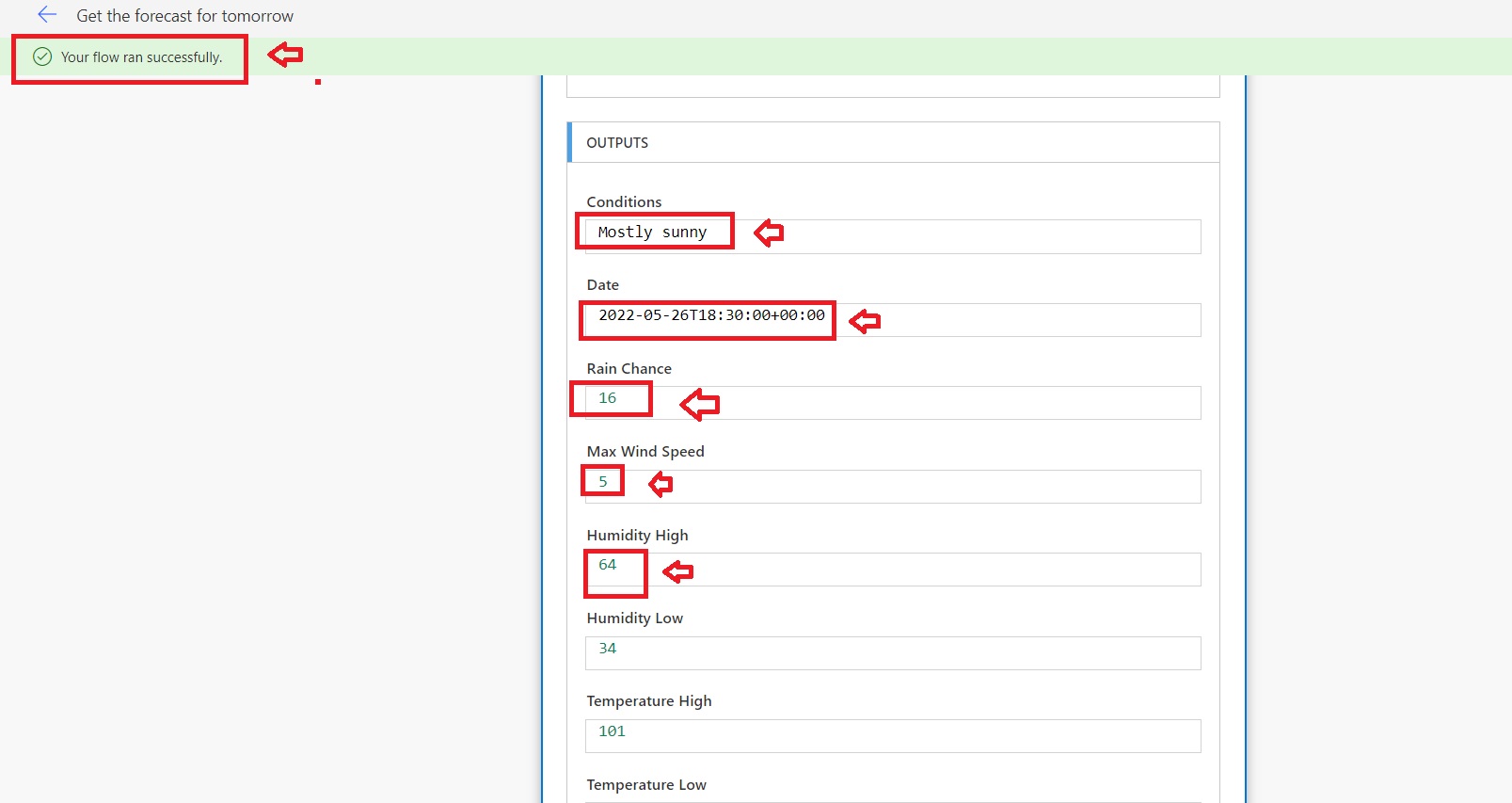Select the Rain Chance value 16

point(608,398)
